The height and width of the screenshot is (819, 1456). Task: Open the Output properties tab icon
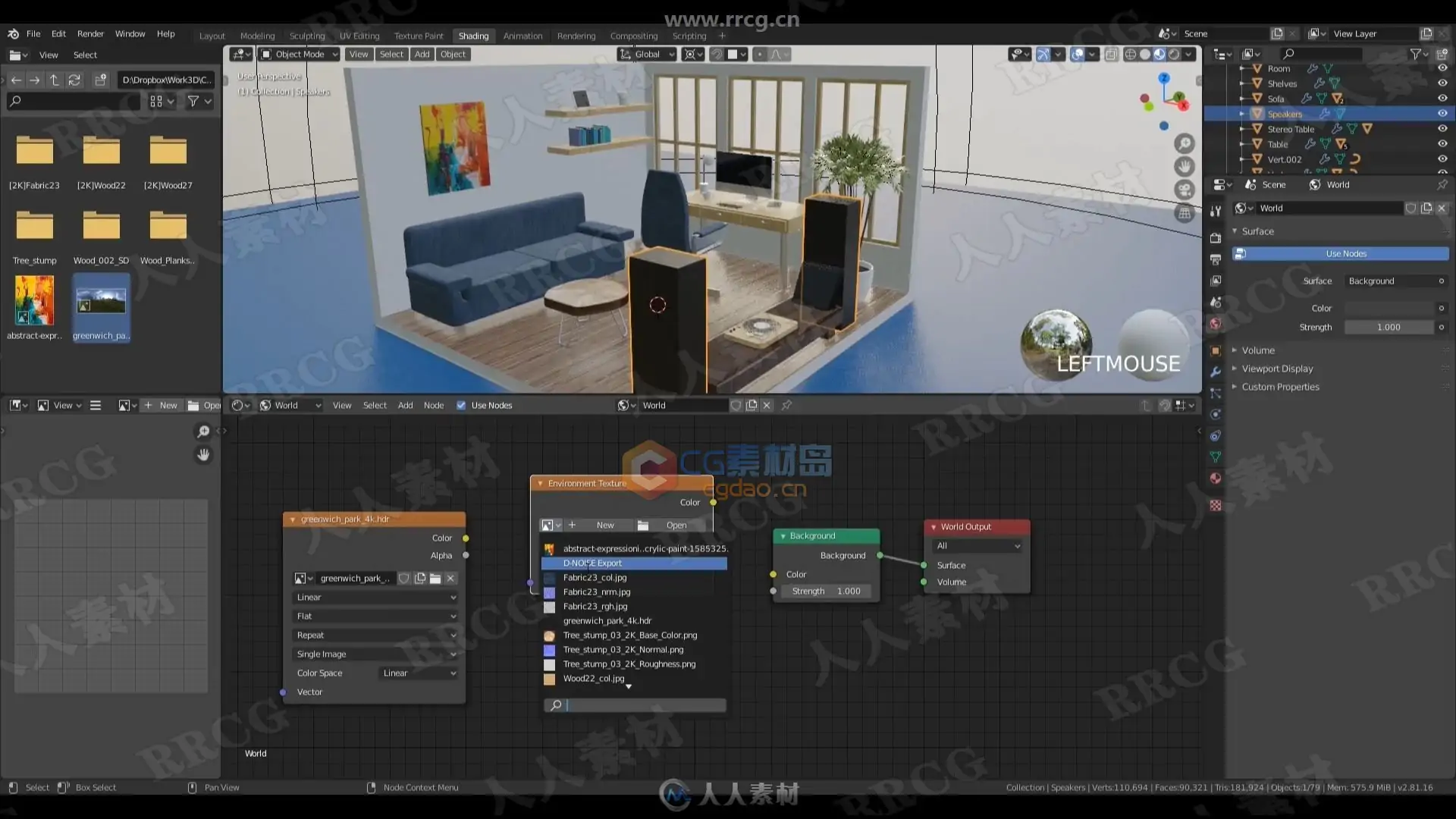1216,259
